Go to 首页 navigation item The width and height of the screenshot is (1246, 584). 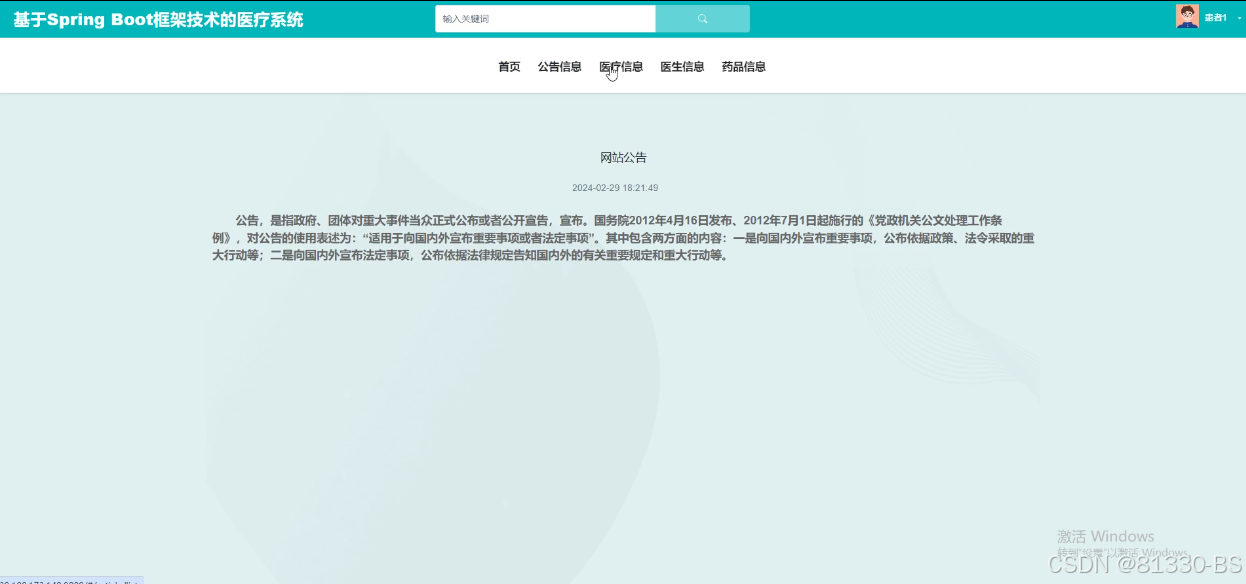click(x=509, y=67)
